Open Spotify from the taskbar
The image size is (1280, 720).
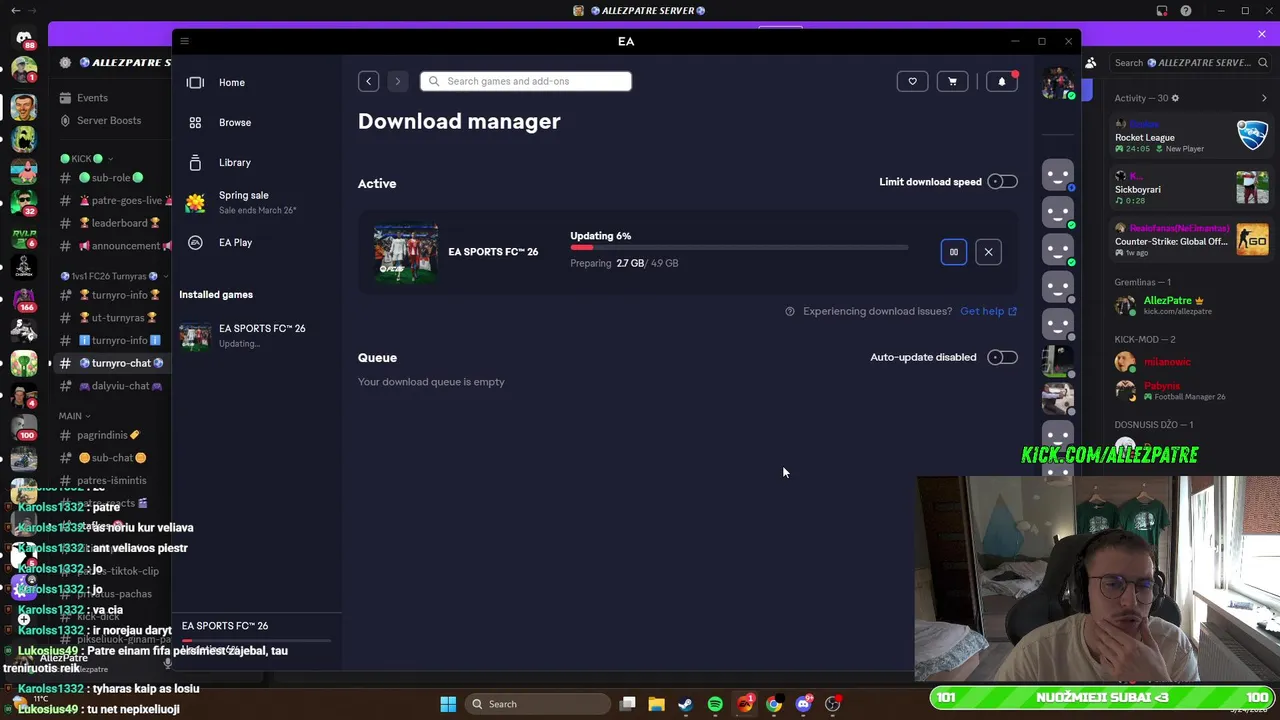715,704
